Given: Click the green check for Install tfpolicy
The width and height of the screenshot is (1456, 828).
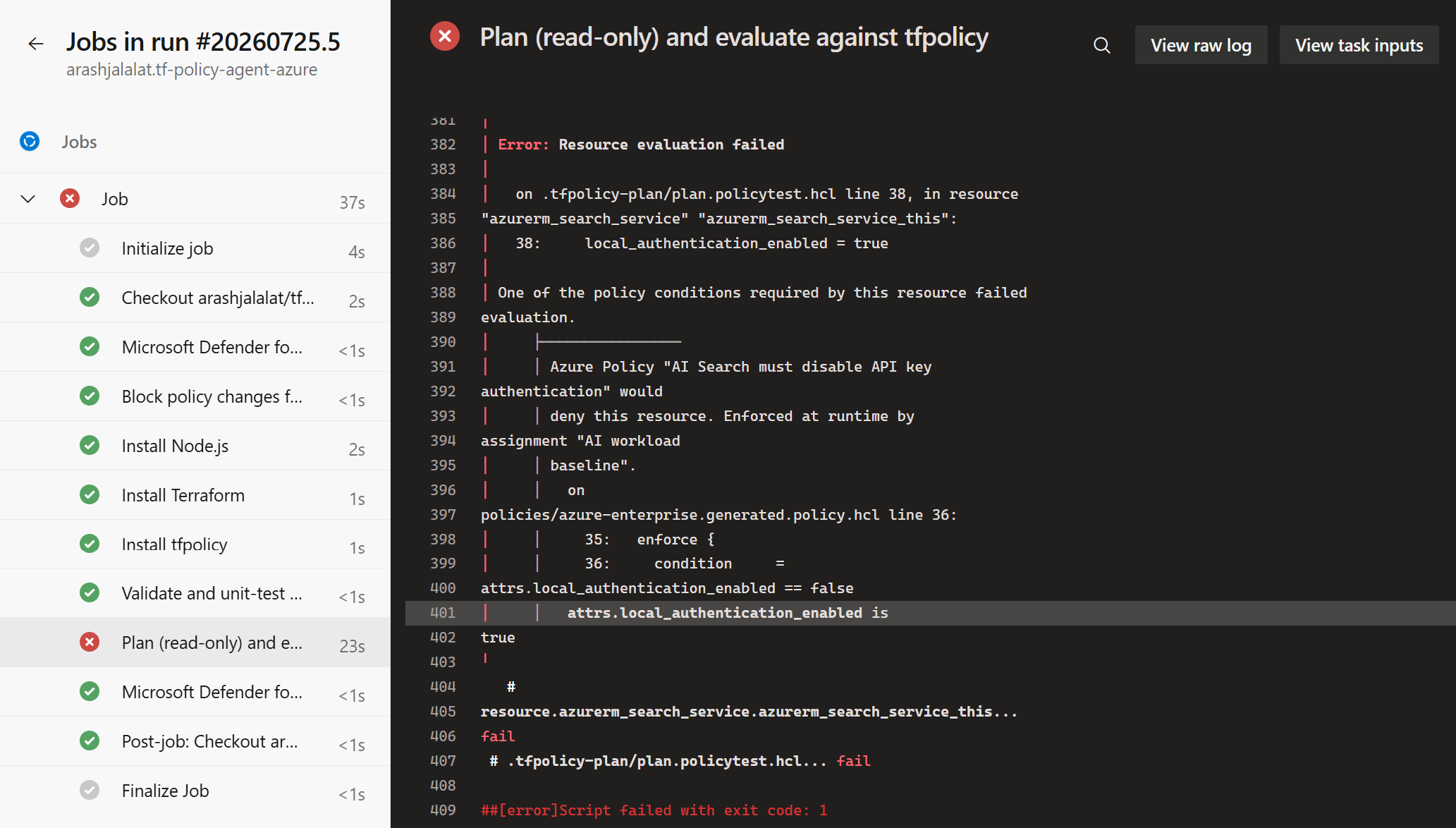Looking at the screenshot, I should click(90, 544).
